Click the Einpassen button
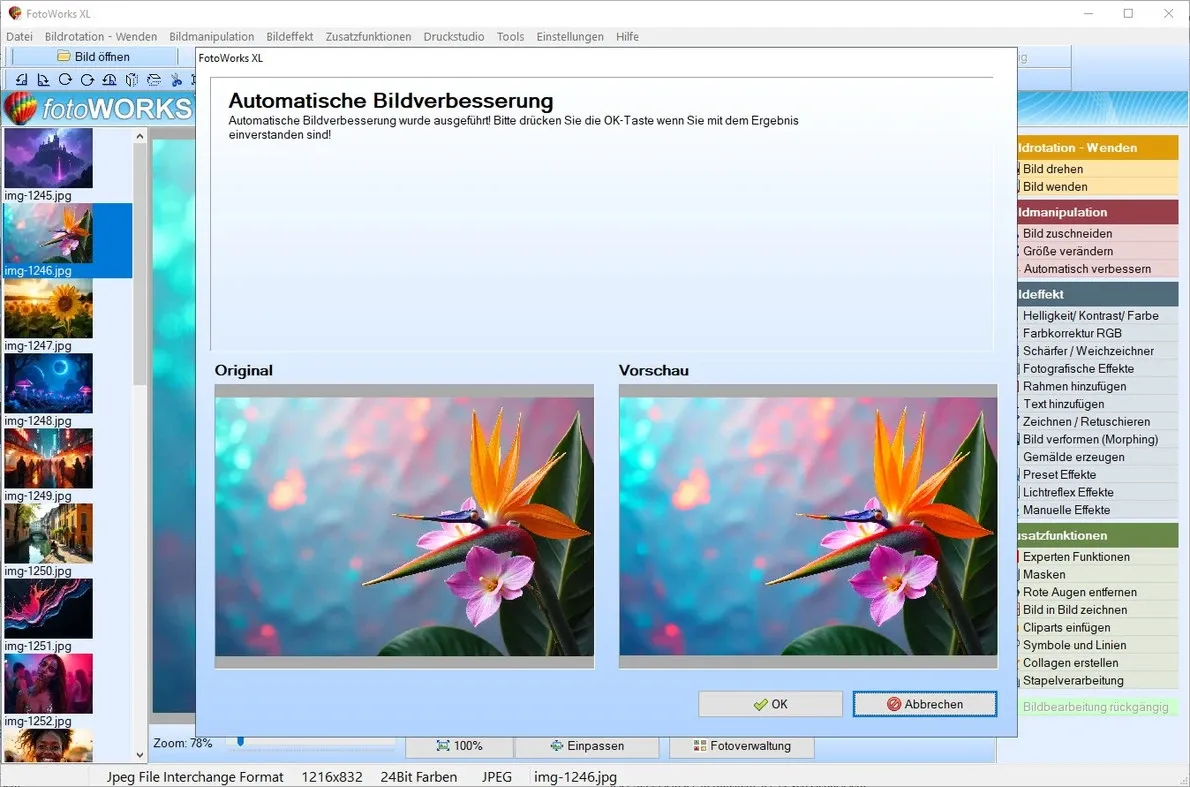 (x=586, y=744)
